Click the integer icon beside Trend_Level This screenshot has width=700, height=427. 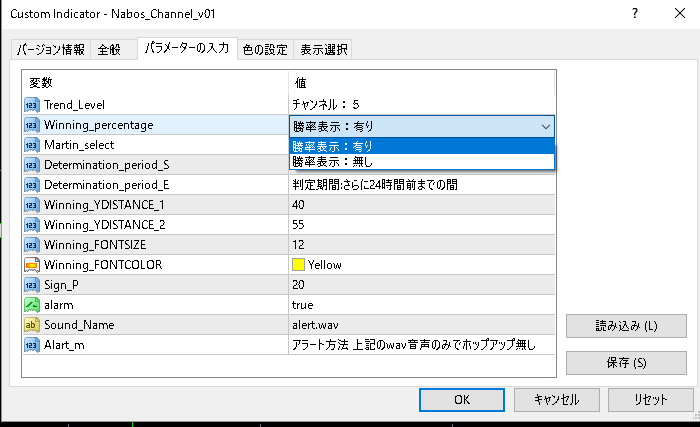tap(32, 105)
